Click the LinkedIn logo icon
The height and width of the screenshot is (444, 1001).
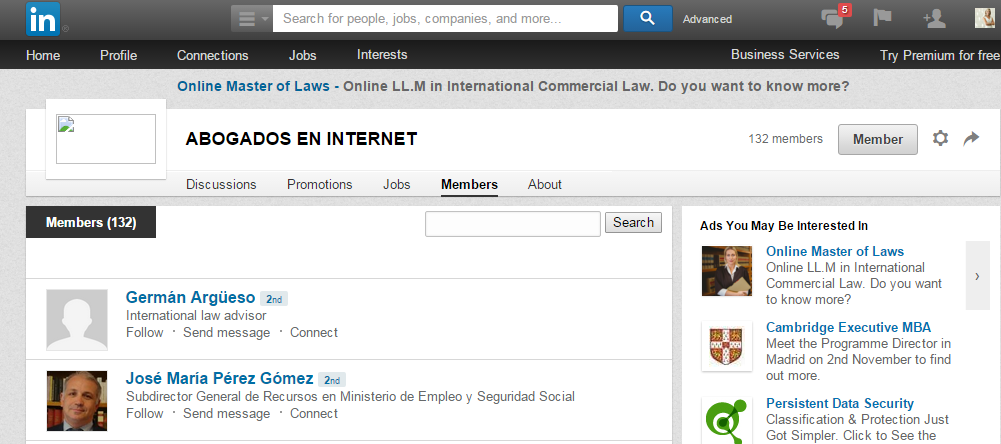click(42, 18)
